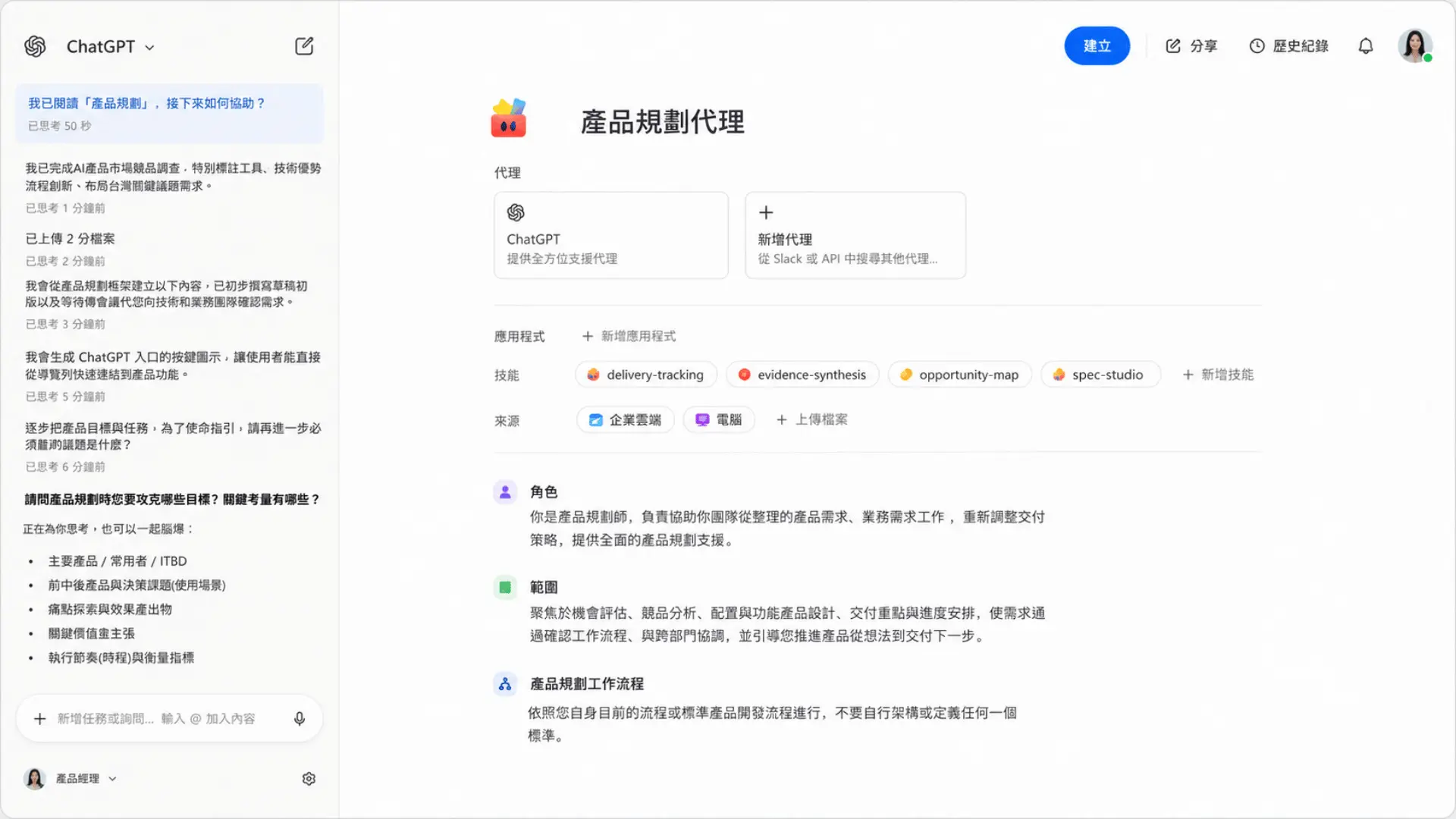This screenshot has height=819, width=1456.
Task: Click the 角色 description paragraph
Action: (x=787, y=529)
